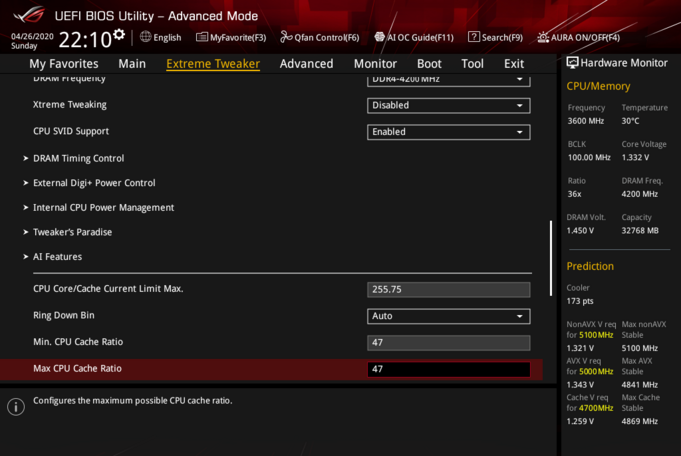Select Min. CPU Cache Ratio label
681x456 pixels.
click(x=78, y=342)
